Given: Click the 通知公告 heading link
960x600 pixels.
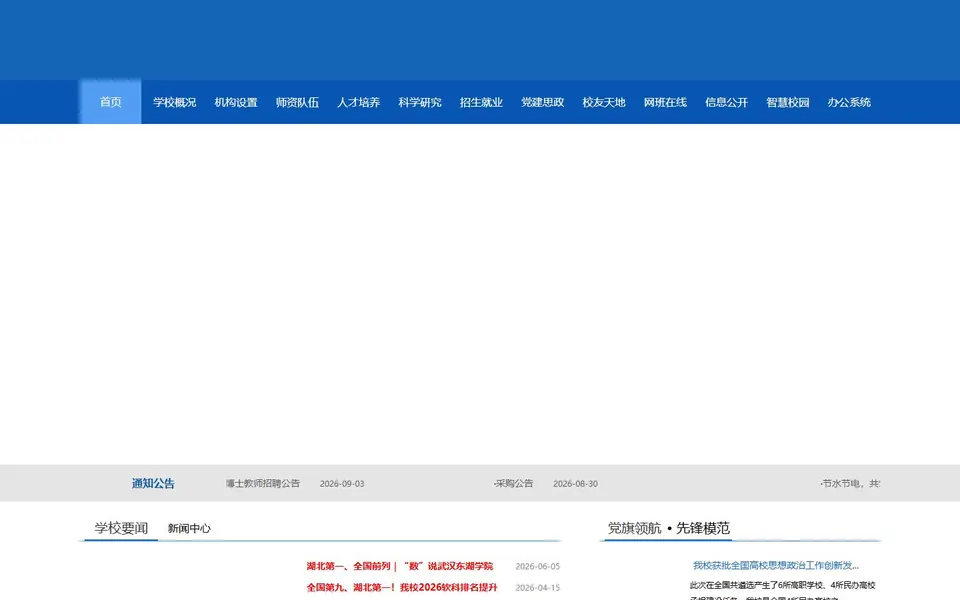Looking at the screenshot, I should point(153,483).
